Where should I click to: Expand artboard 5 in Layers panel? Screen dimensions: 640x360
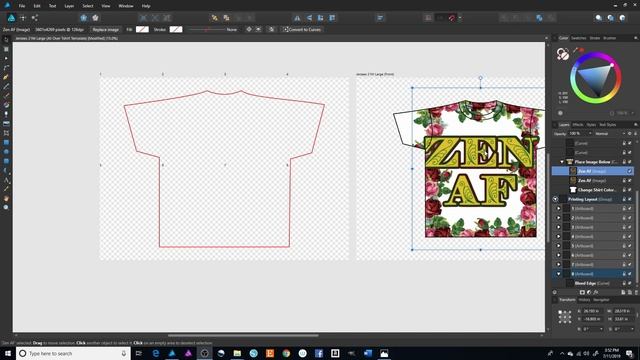pos(559,246)
